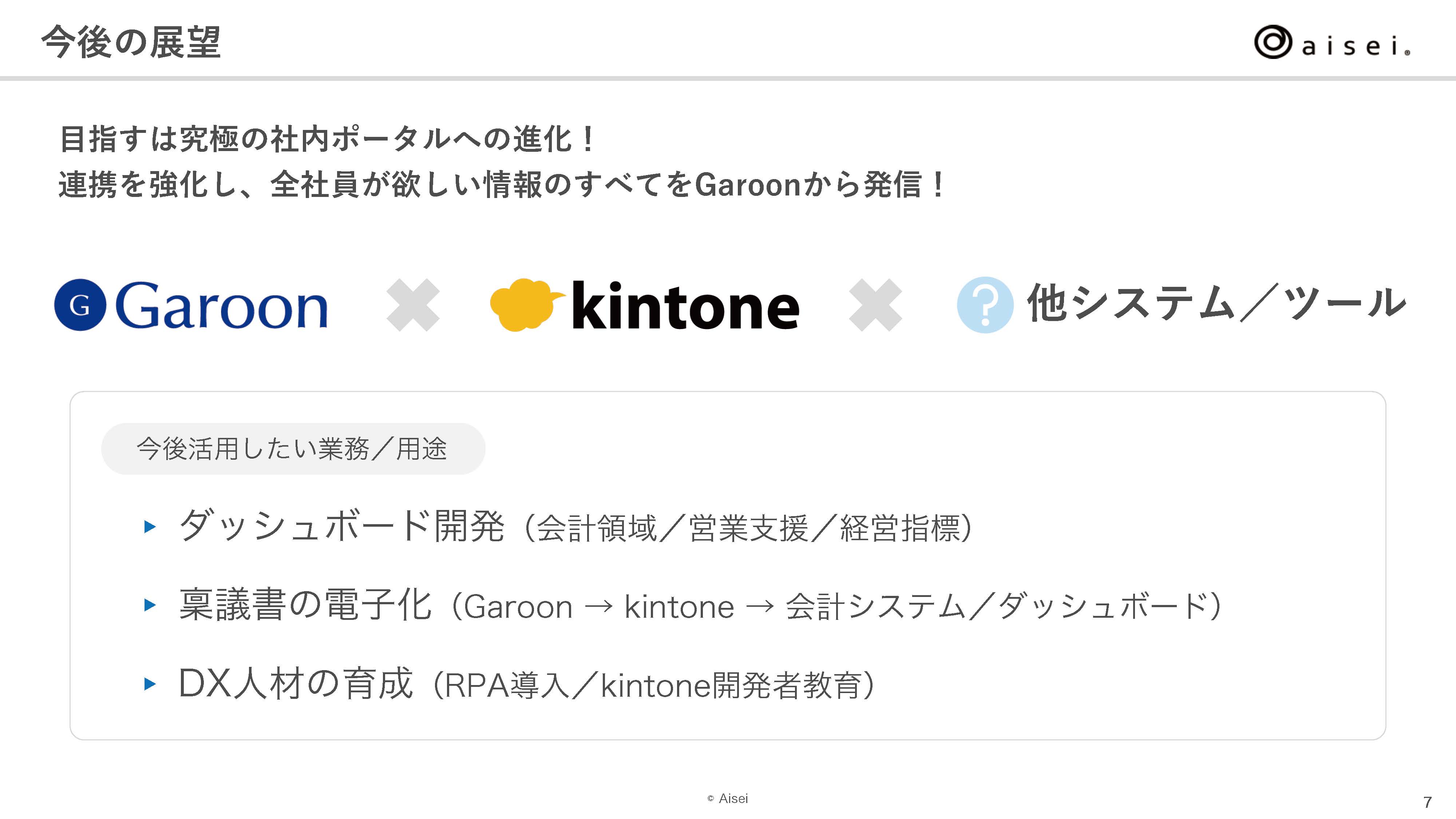Click the blue triangle bullet beside ダッシュボード開発
Screen dimensions: 1456x819
click(x=150, y=527)
